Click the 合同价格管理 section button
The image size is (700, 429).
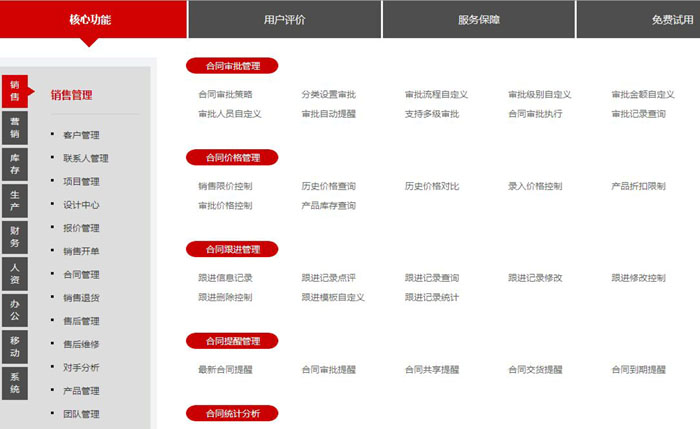click(232, 158)
